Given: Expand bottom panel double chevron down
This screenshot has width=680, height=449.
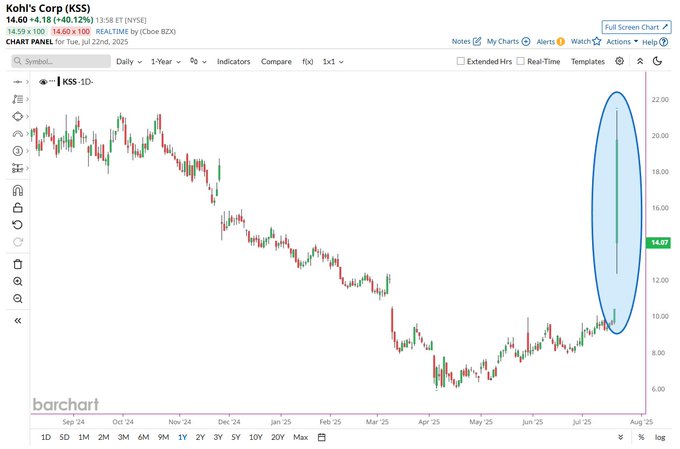Looking at the screenshot, I should click(x=621, y=437).
